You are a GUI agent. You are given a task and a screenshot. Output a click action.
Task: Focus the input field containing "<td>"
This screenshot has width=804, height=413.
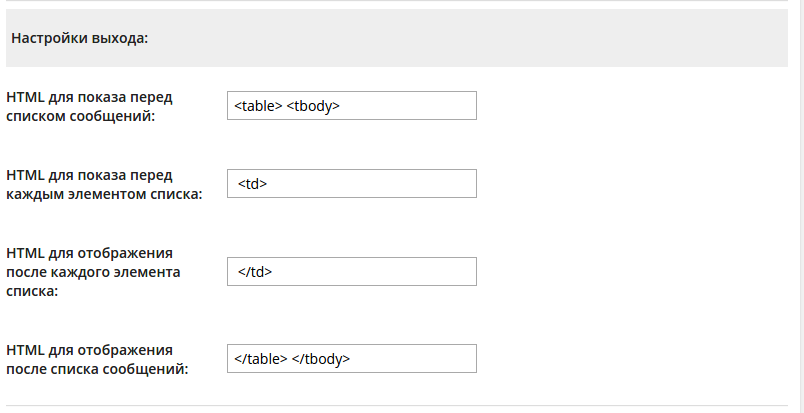pos(351,184)
